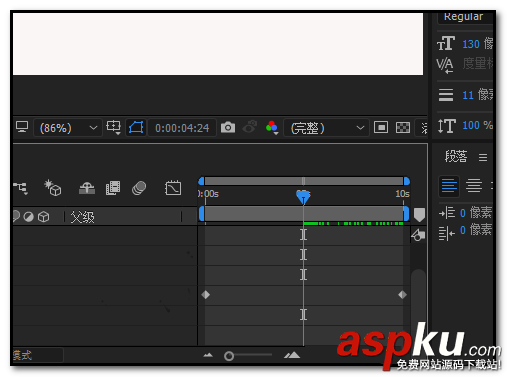Select center align text button
This screenshot has height=377, width=507.
coord(474,186)
